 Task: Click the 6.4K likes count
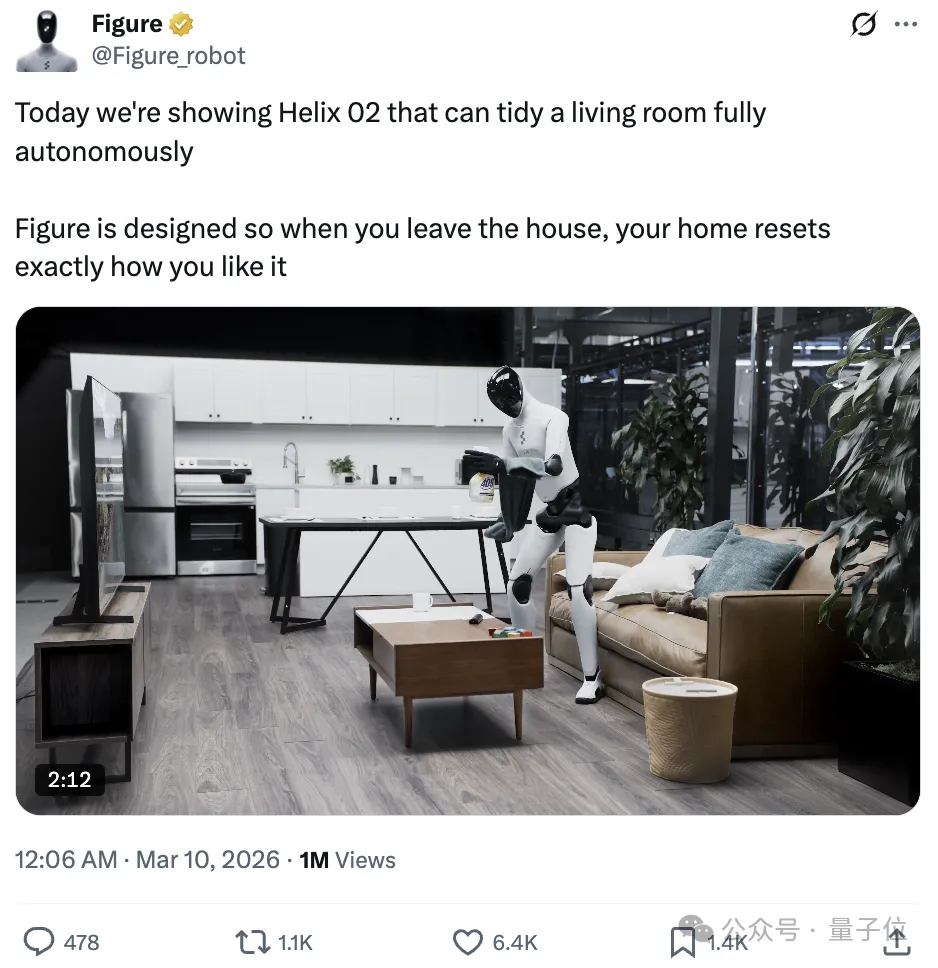tap(515, 943)
